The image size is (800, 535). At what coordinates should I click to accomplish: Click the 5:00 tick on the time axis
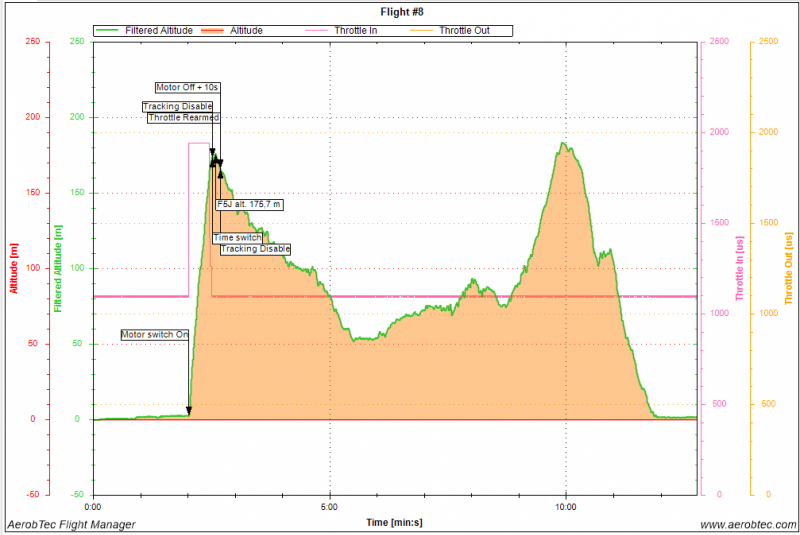[x=330, y=506]
